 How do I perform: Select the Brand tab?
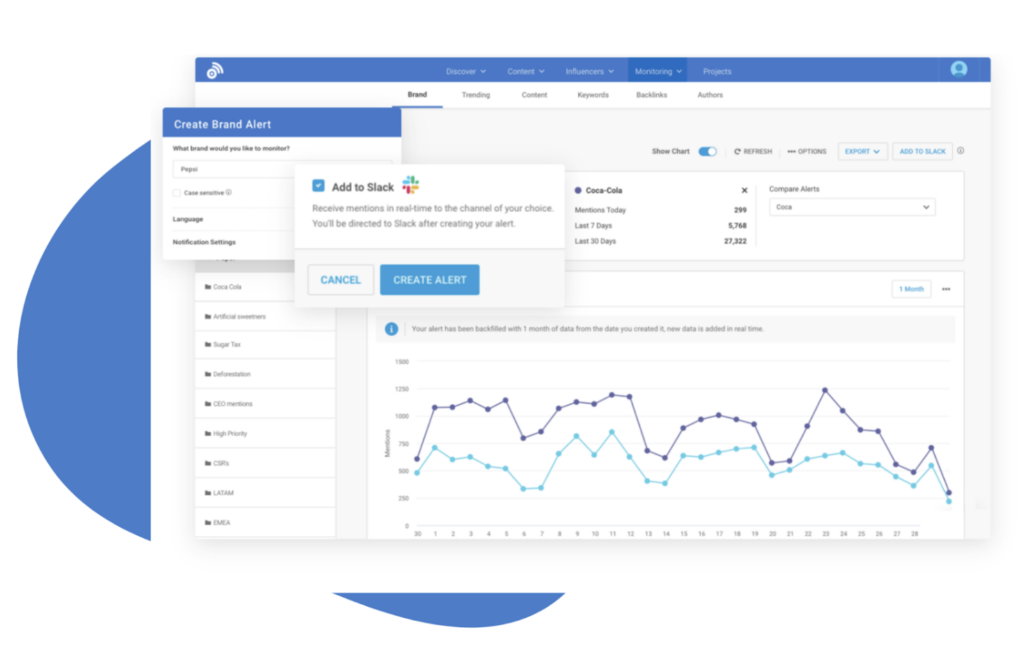tap(417, 95)
